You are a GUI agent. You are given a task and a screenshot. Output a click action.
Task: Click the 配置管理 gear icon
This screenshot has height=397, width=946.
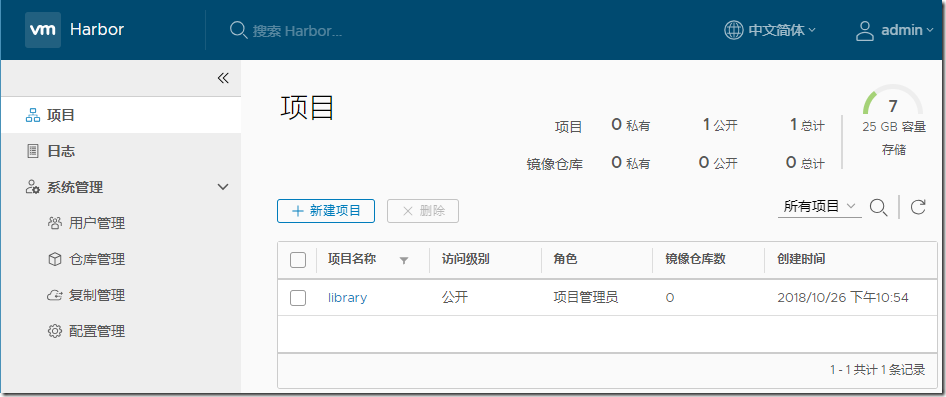click(x=54, y=331)
